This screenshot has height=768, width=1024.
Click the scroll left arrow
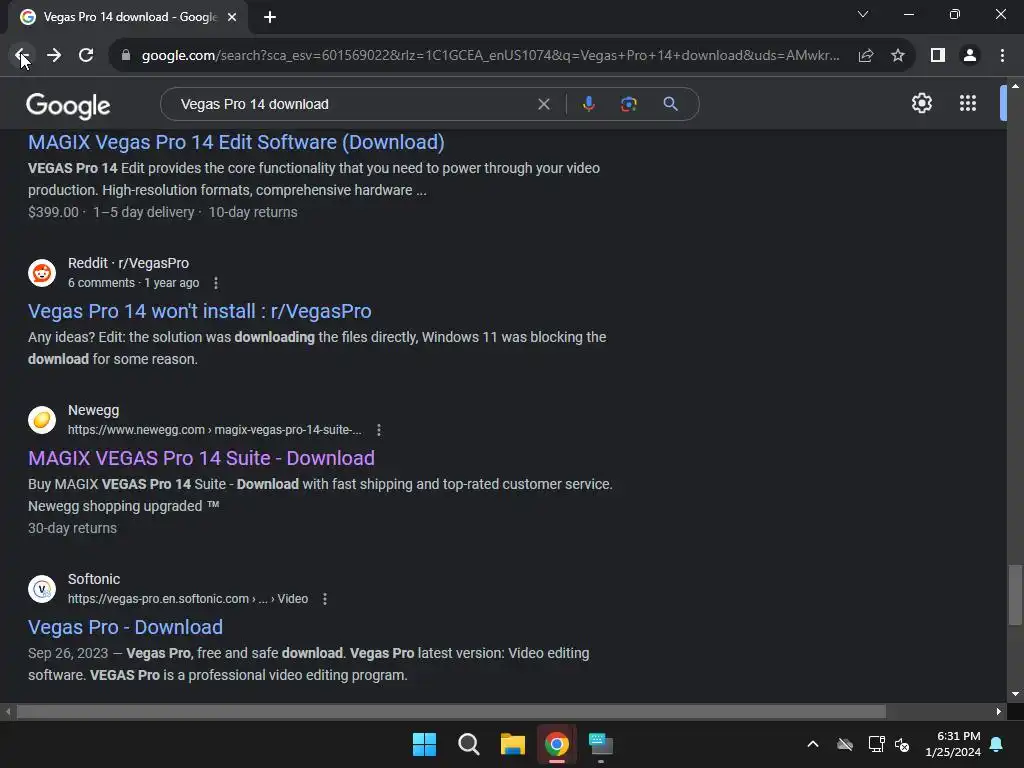[8, 711]
